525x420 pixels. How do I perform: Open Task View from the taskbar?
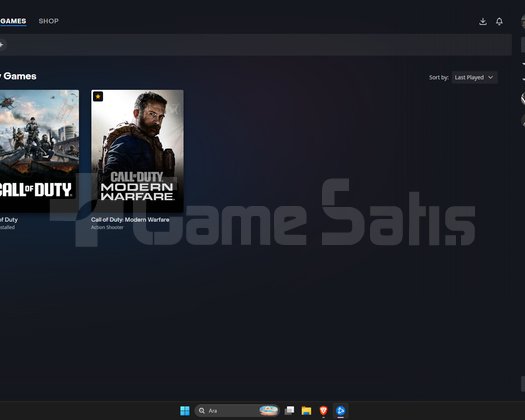point(289,410)
